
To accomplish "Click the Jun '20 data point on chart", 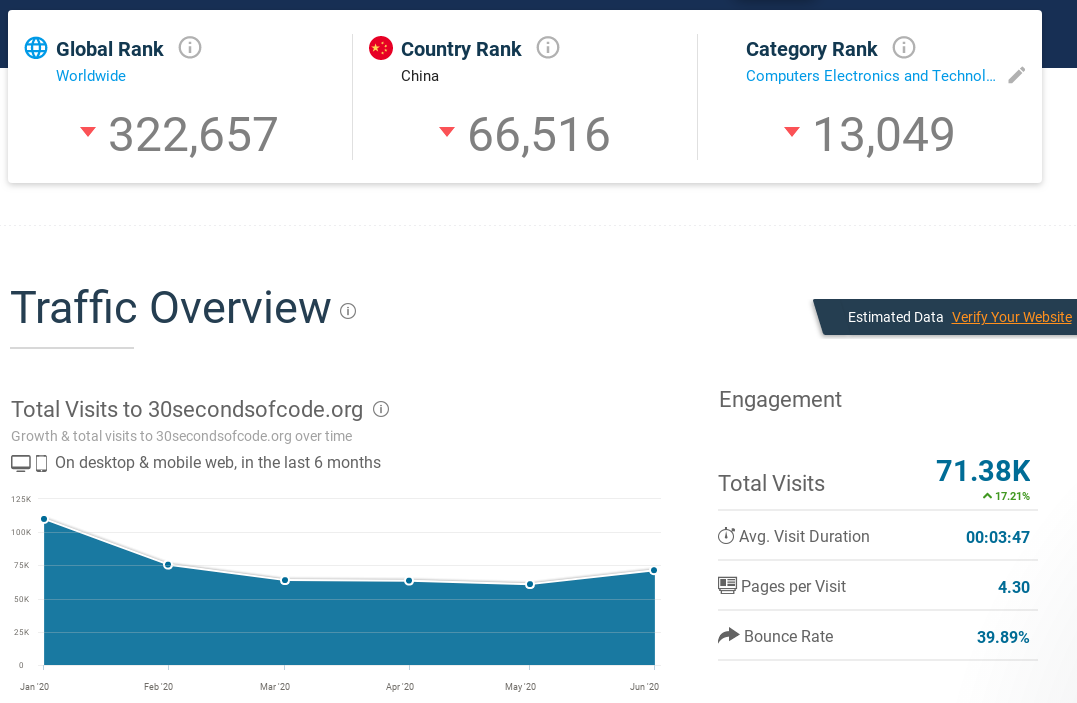I will (x=654, y=571).
